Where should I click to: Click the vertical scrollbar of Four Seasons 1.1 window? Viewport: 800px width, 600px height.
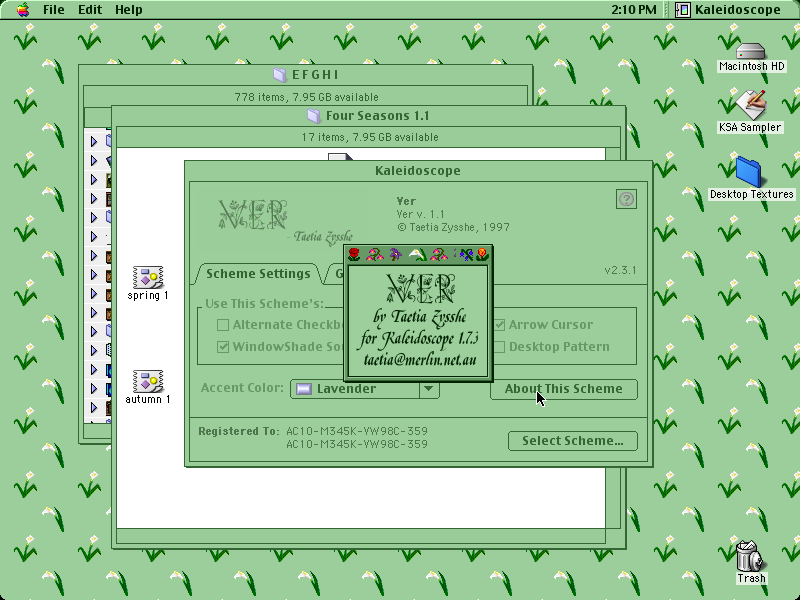click(x=613, y=338)
